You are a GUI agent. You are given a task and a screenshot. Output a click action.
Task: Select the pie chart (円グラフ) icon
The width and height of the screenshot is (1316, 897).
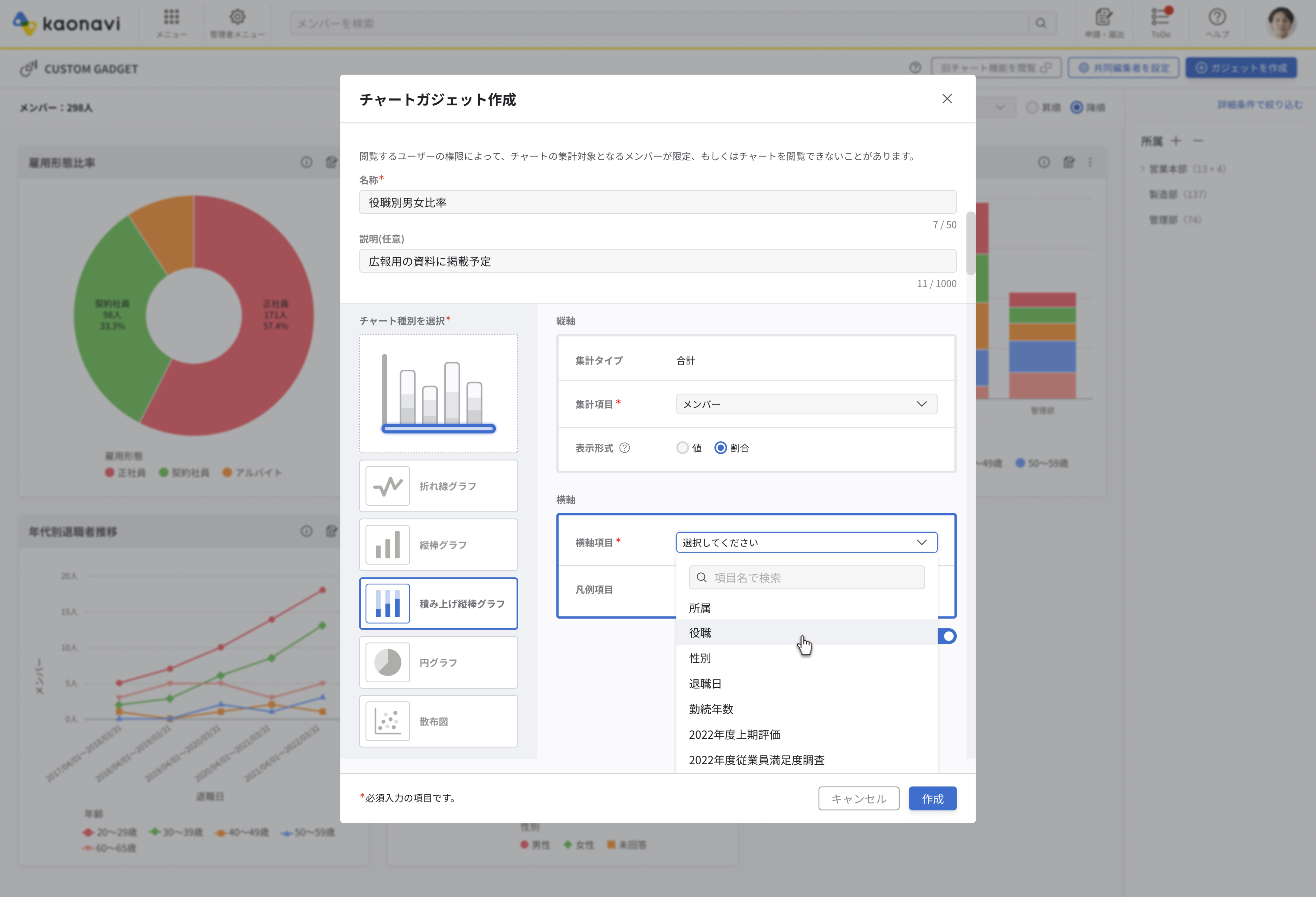[x=388, y=662]
